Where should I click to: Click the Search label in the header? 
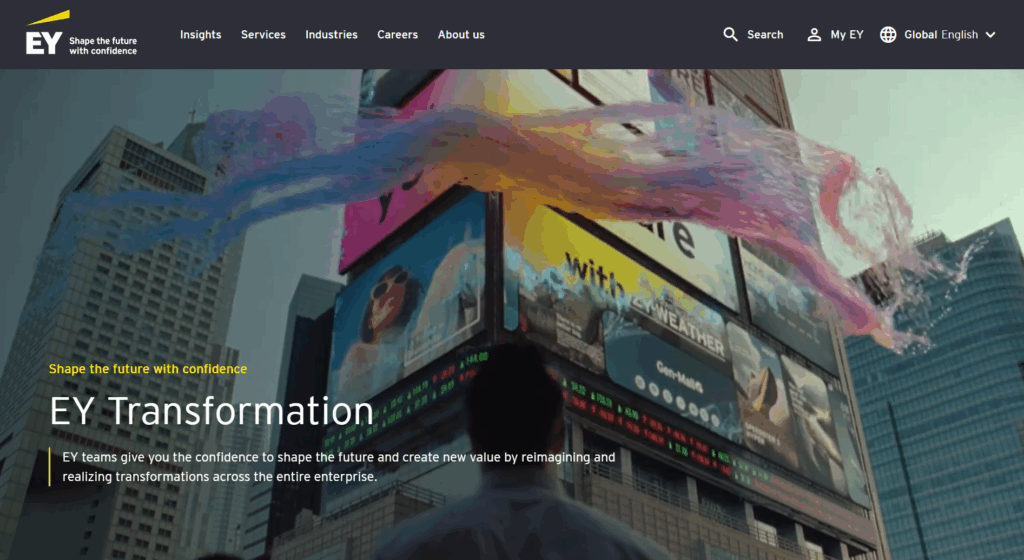click(x=765, y=35)
